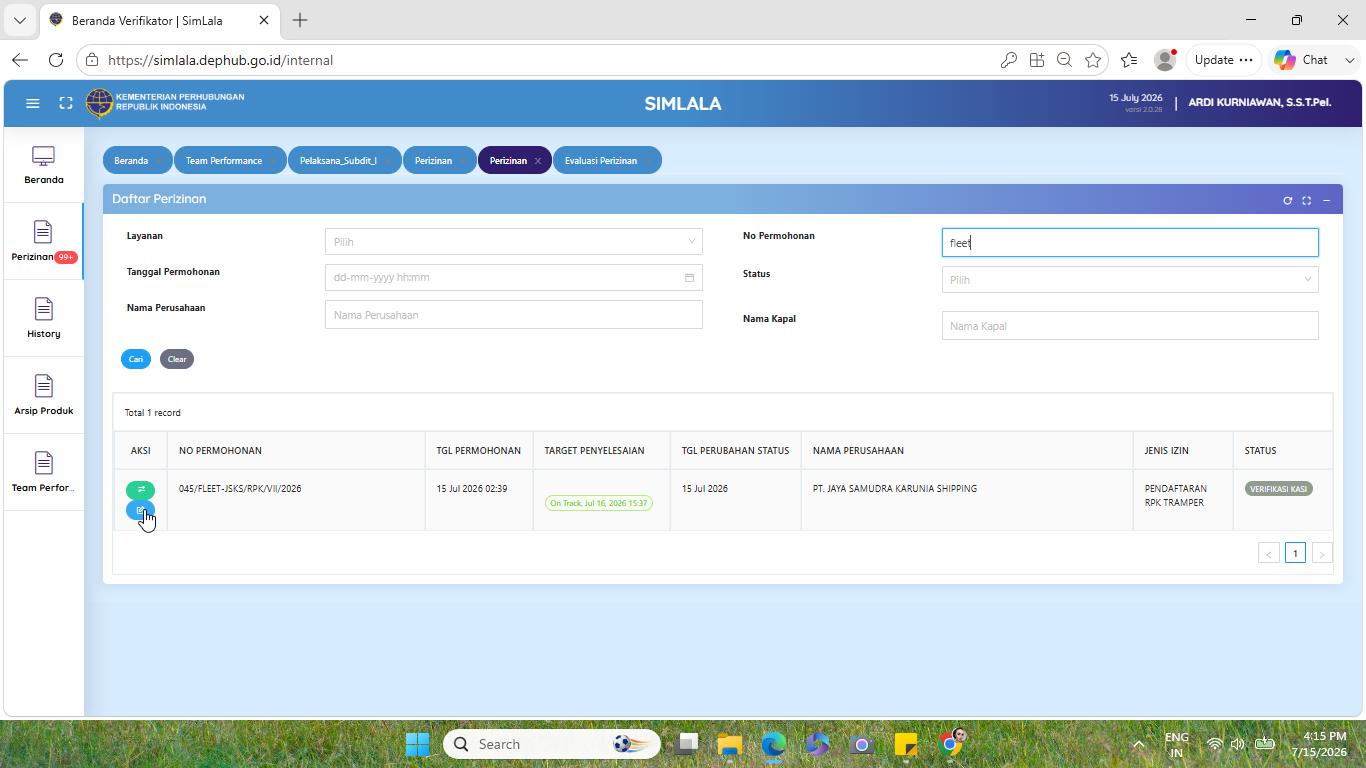Open the Status dropdown
This screenshot has width=1366, height=768.
(1130, 279)
